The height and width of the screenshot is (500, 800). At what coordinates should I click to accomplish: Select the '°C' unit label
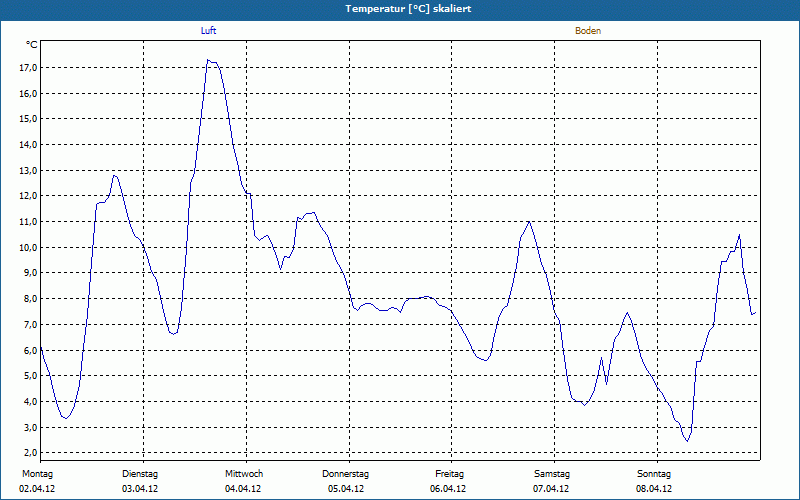pos(31,45)
